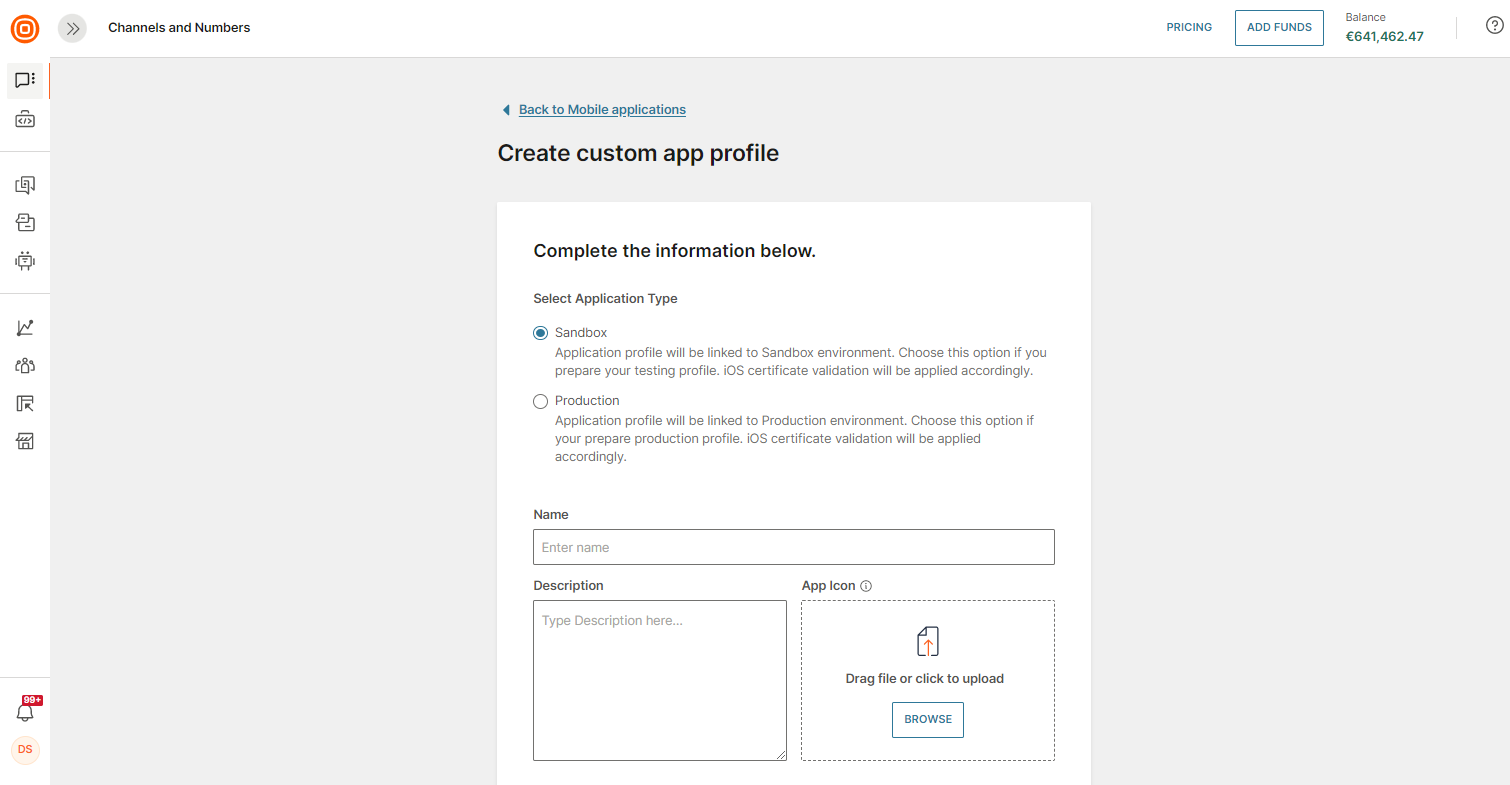Open the people audience sidebar icon
This screenshot has height=785, width=1510.
coord(25,365)
